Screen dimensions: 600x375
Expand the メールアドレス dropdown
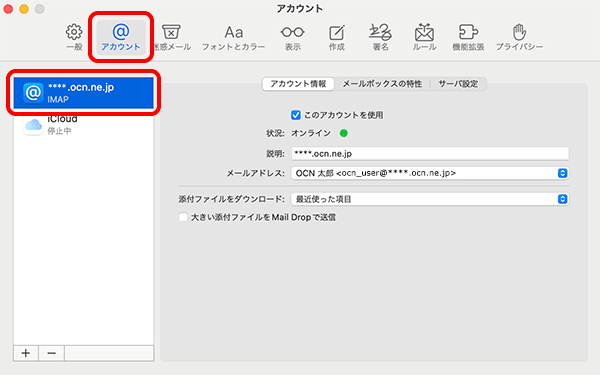(x=430, y=173)
